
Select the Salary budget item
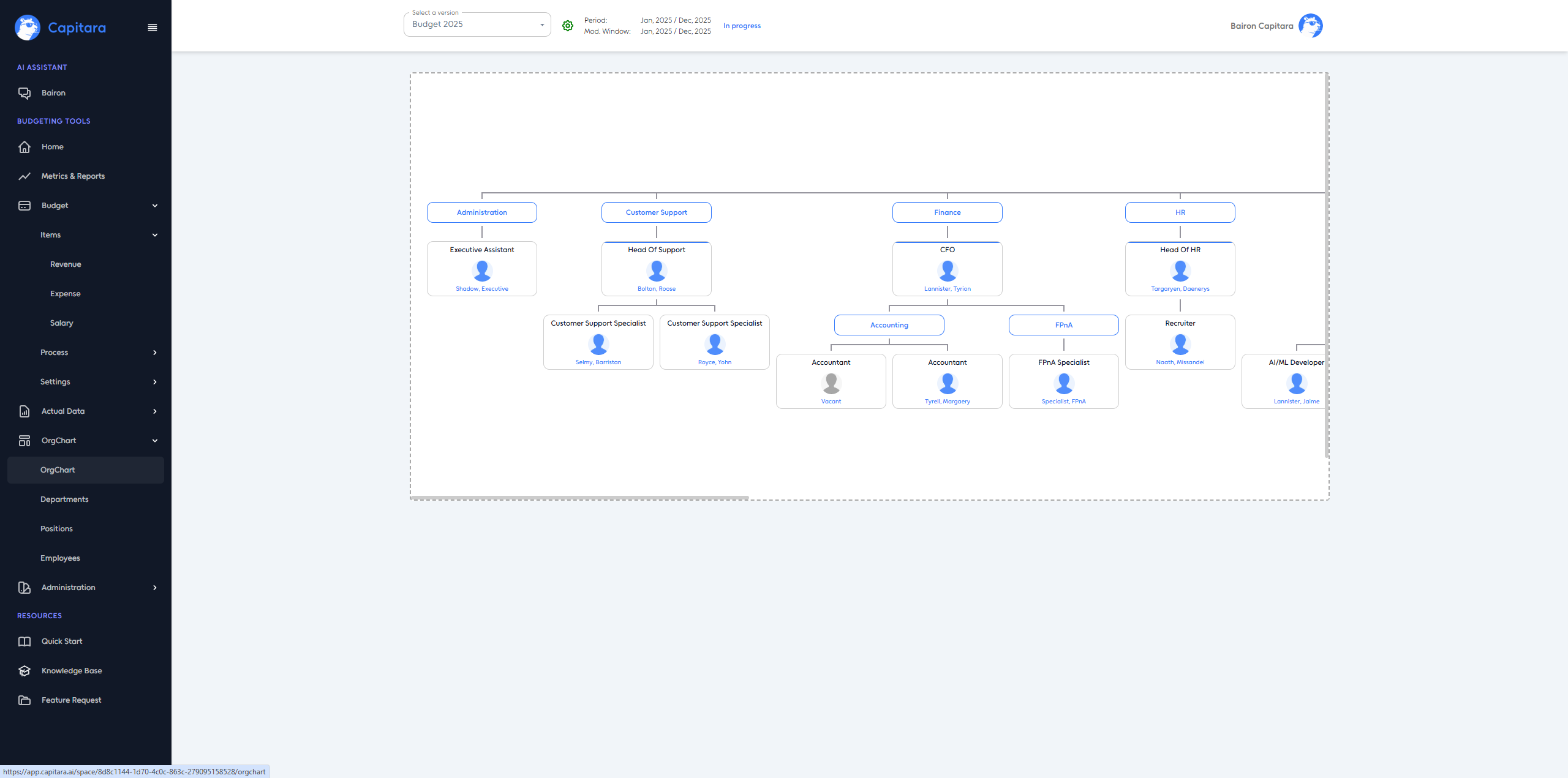[x=61, y=323]
